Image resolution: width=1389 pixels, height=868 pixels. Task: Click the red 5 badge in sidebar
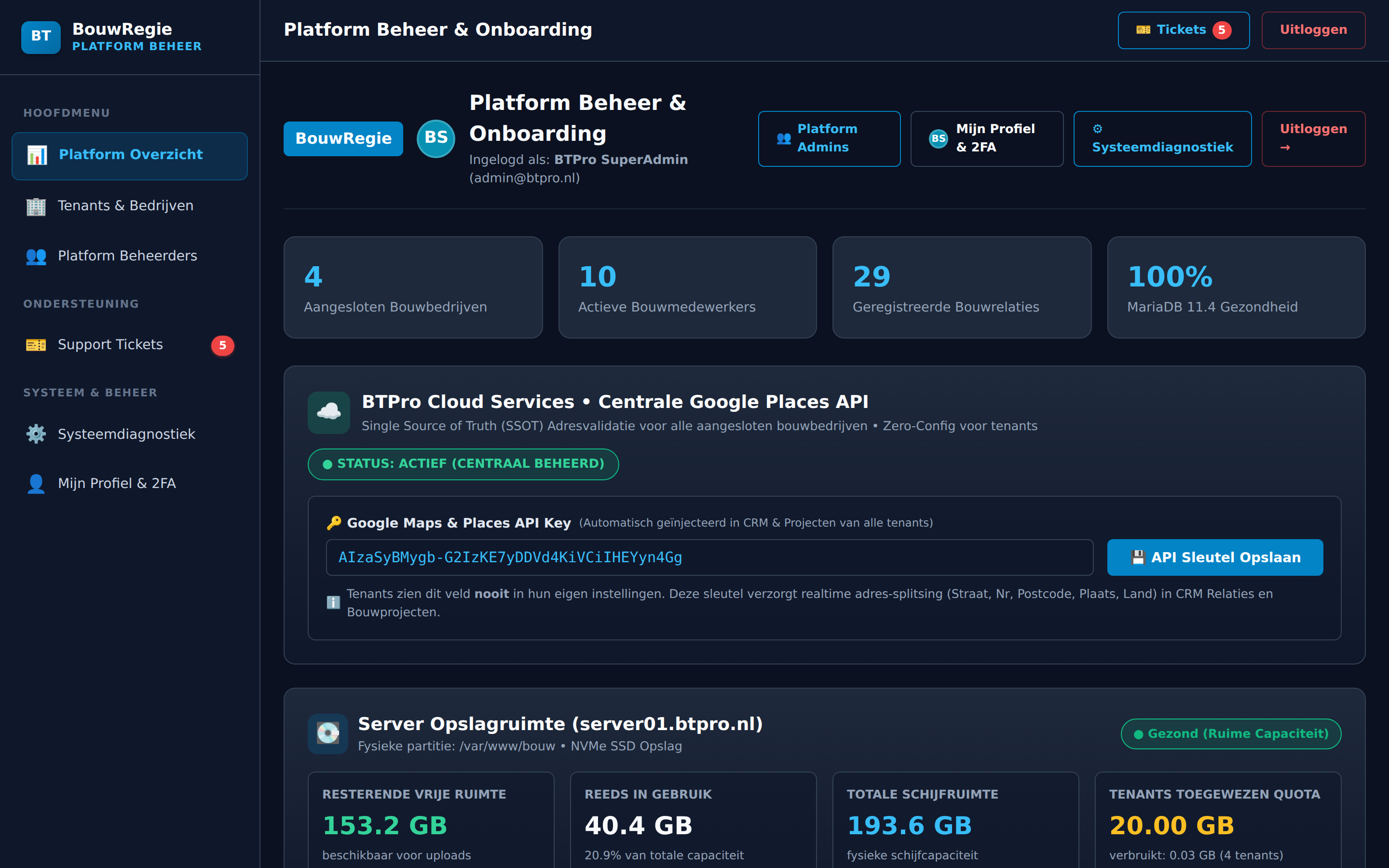pyautogui.click(x=223, y=346)
